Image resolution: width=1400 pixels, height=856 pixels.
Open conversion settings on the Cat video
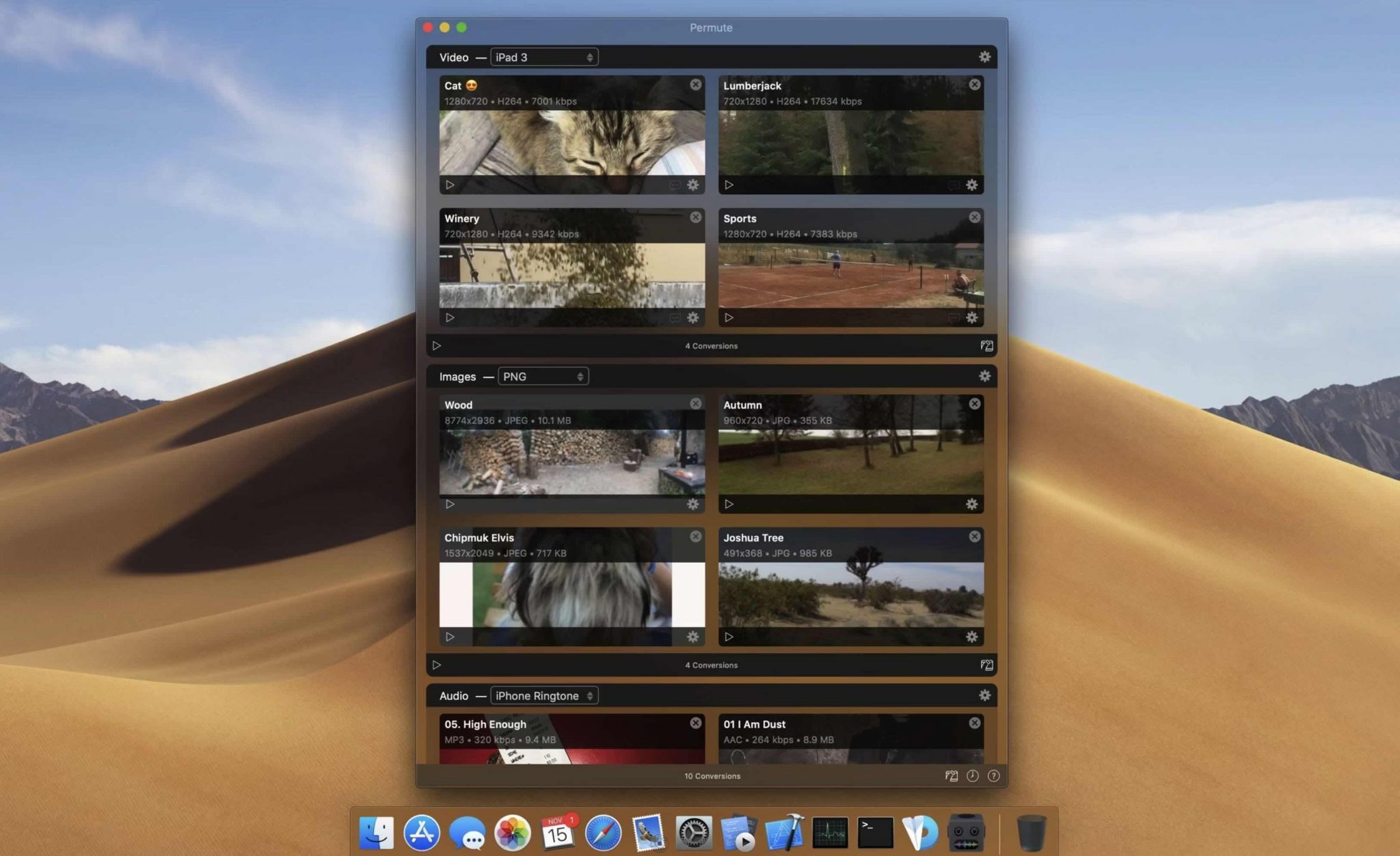tap(693, 185)
